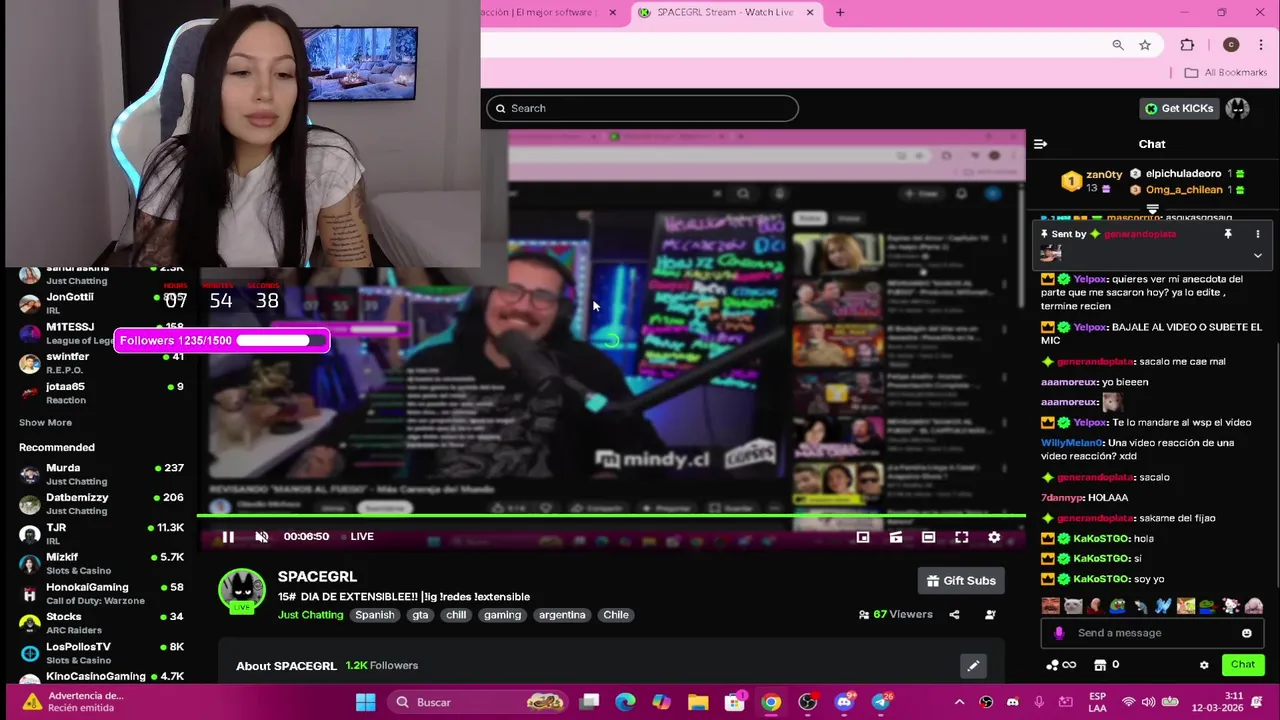
Task: Open OBS Studio from taskbar
Action: point(808,702)
